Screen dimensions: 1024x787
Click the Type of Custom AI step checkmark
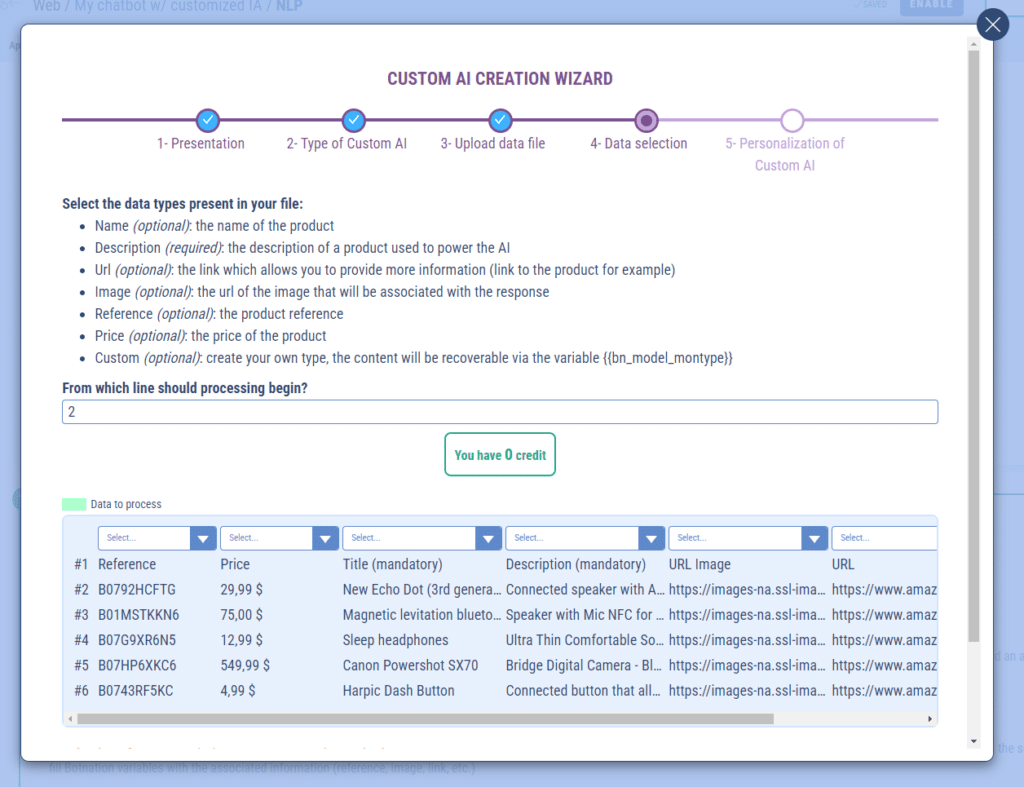click(353, 121)
